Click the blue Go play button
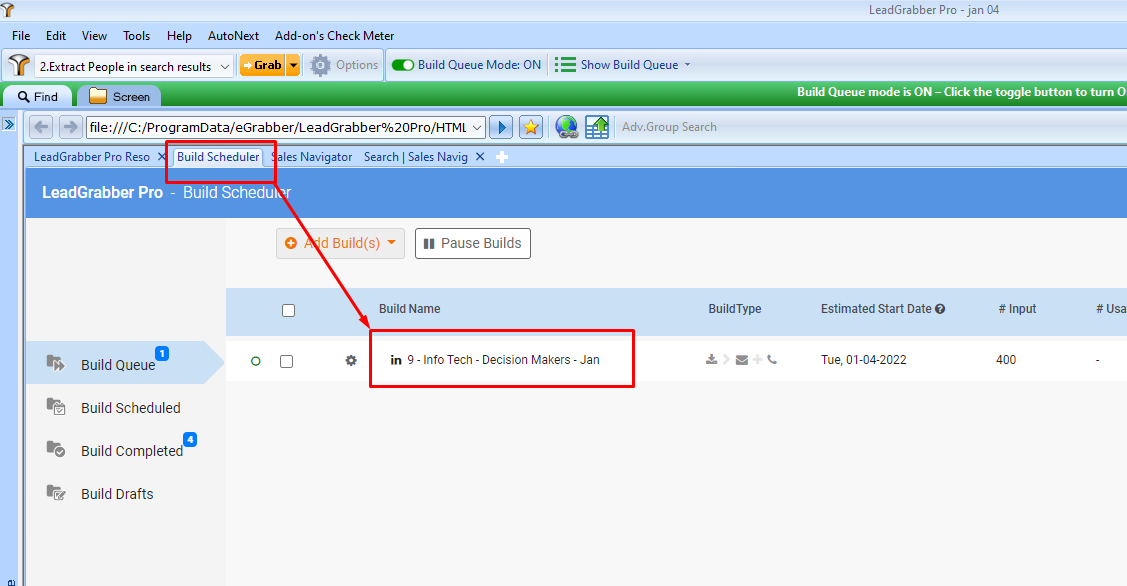This screenshot has width=1127, height=586. [x=501, y=127]
